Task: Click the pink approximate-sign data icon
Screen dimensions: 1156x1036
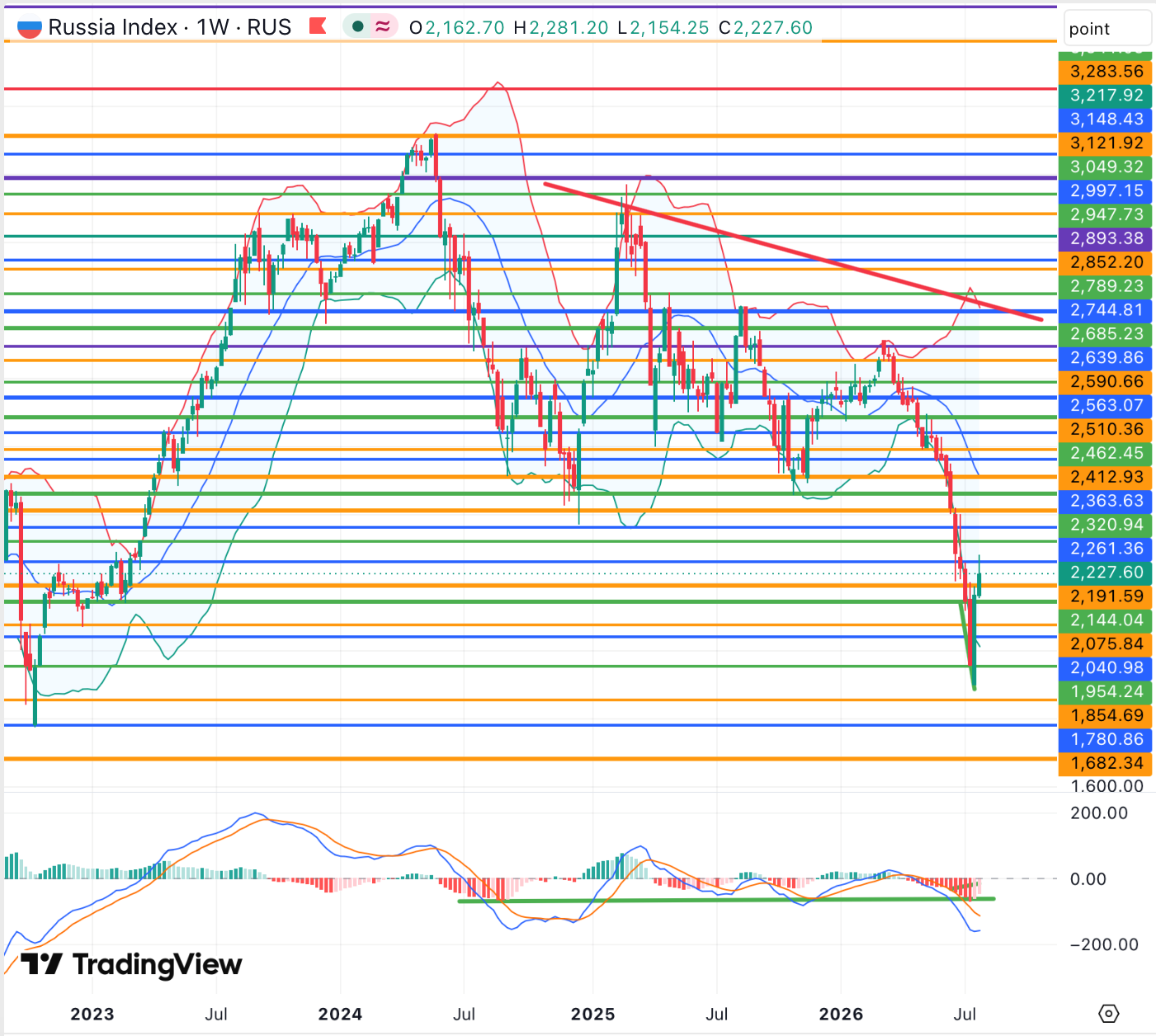Action: pos(383,26)
